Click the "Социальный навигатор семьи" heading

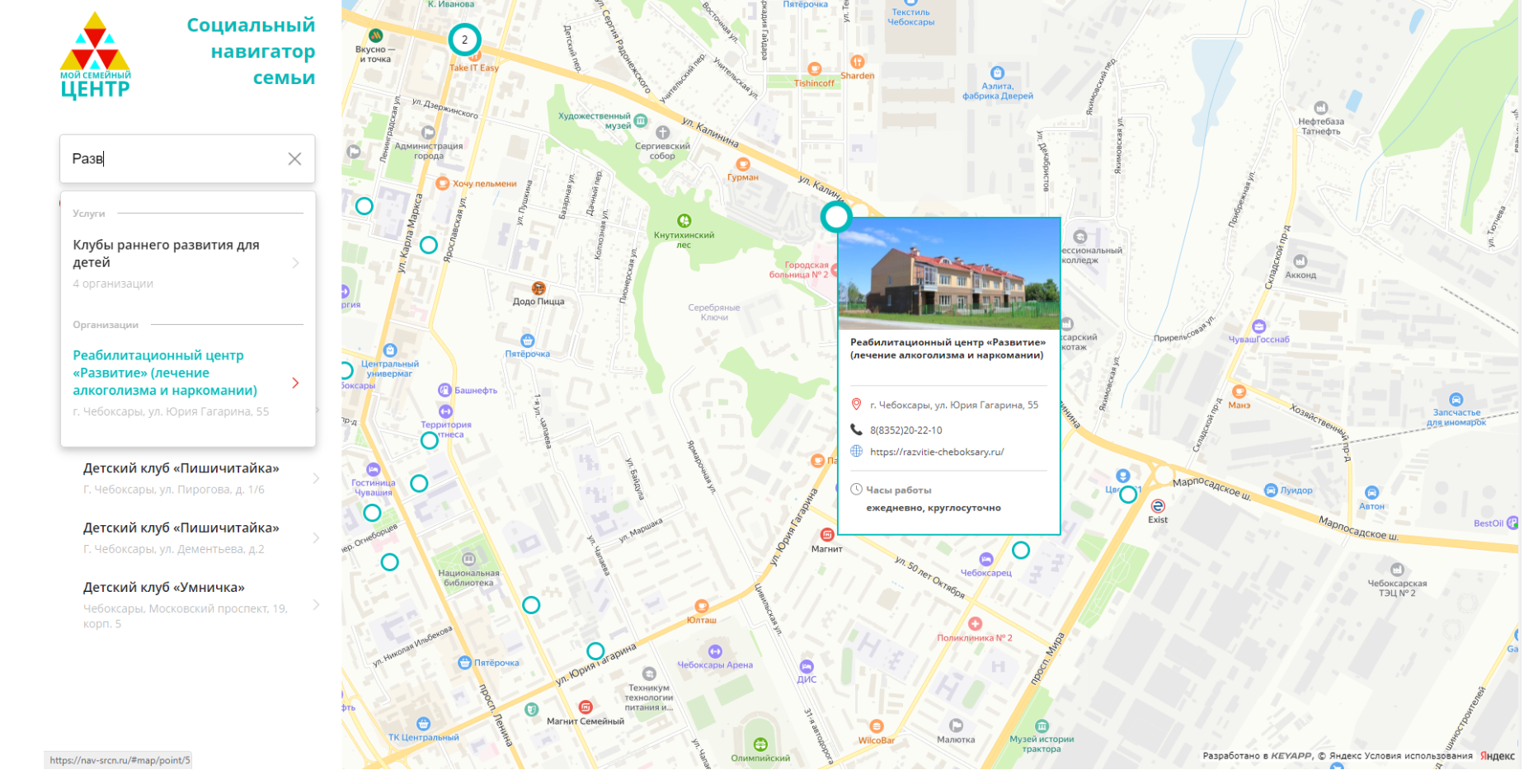click(x=251, y=51)
